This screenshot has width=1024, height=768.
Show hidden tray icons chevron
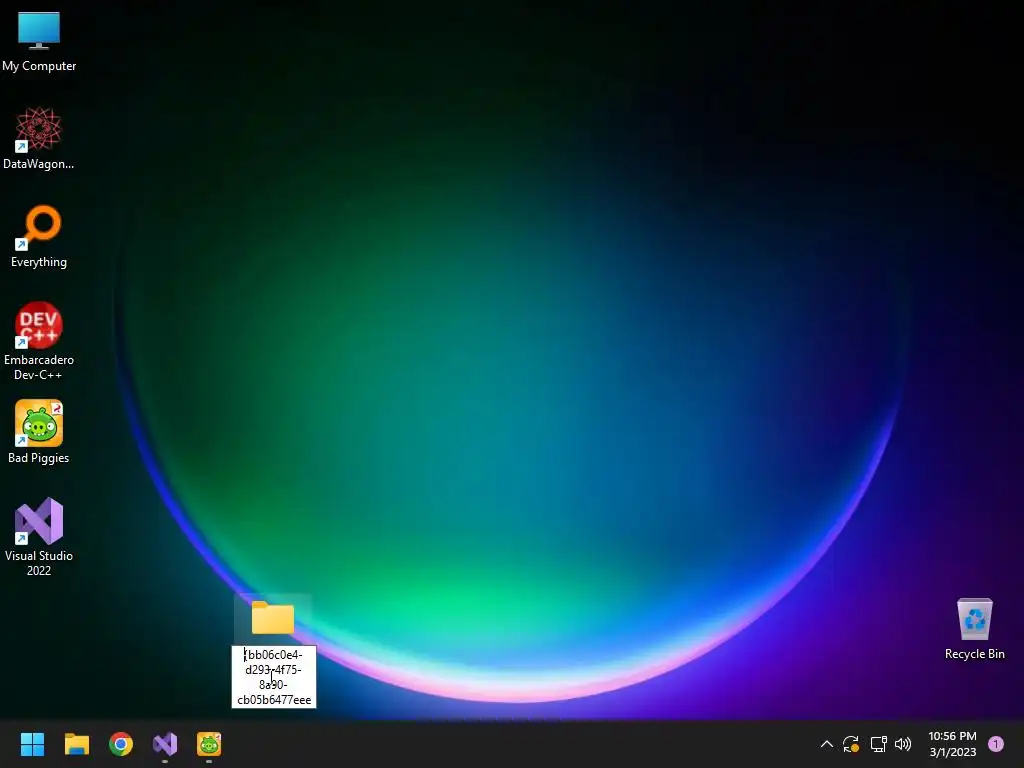[826, 744]
